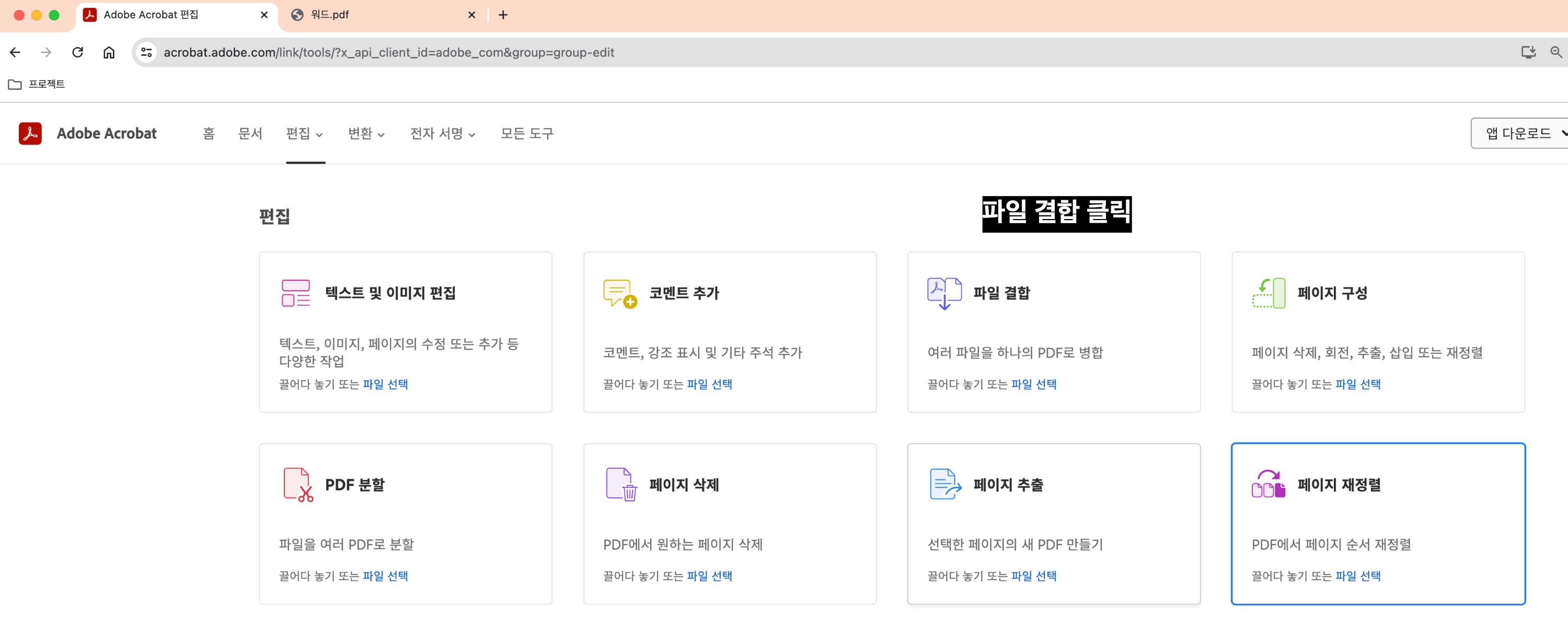This screenshot has width=1568, height=632.
Task: Open the 프로젝트 bookmarks folder
Action: click(37, 84)
